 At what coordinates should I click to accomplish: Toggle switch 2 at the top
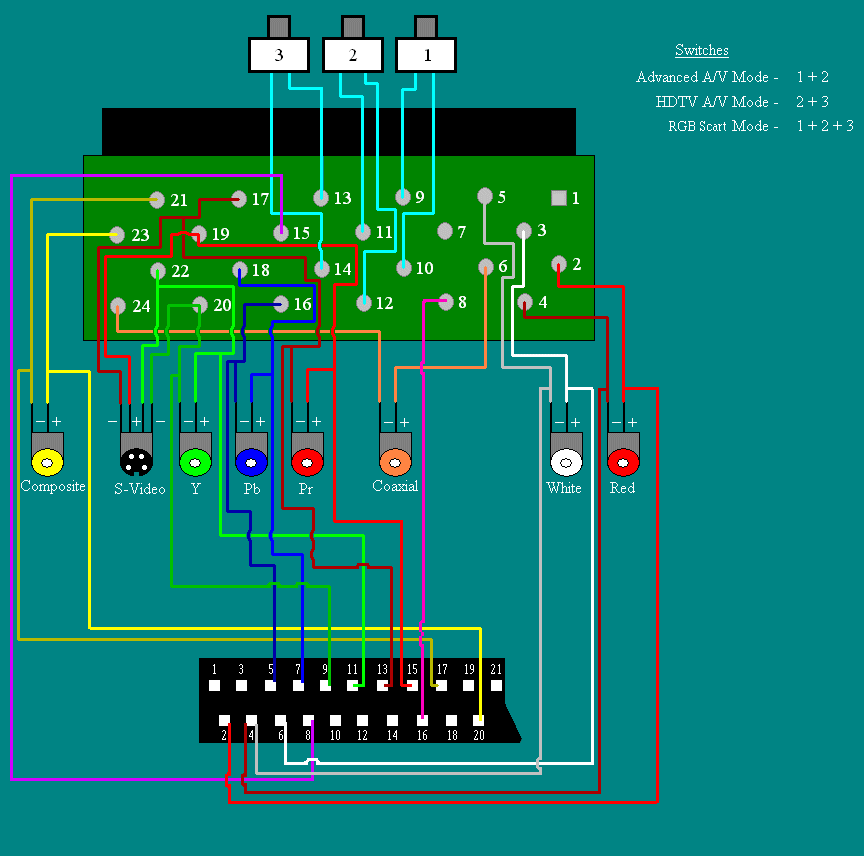352,55
